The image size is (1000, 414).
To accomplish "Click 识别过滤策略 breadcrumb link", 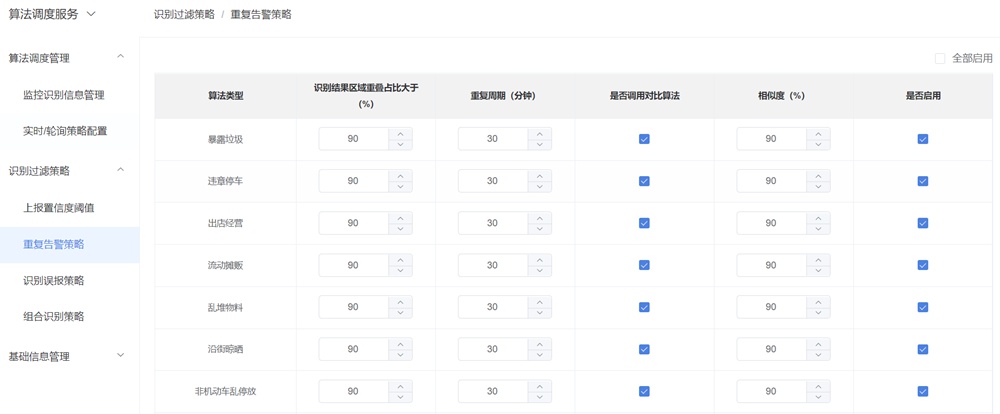I will click(x=184, y=14).
